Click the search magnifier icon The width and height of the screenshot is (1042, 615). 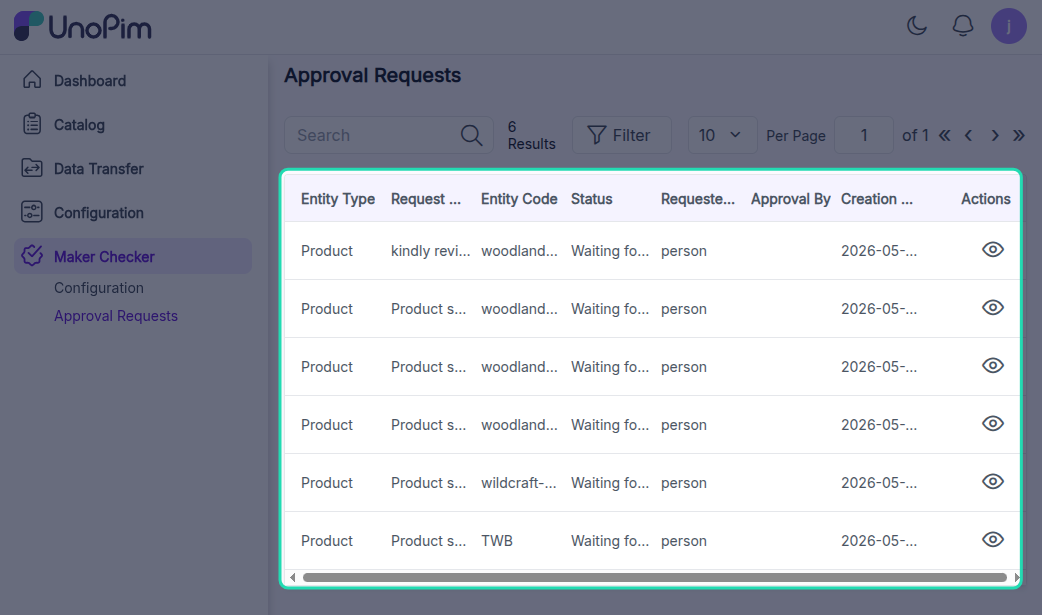(x=471, y=135)
